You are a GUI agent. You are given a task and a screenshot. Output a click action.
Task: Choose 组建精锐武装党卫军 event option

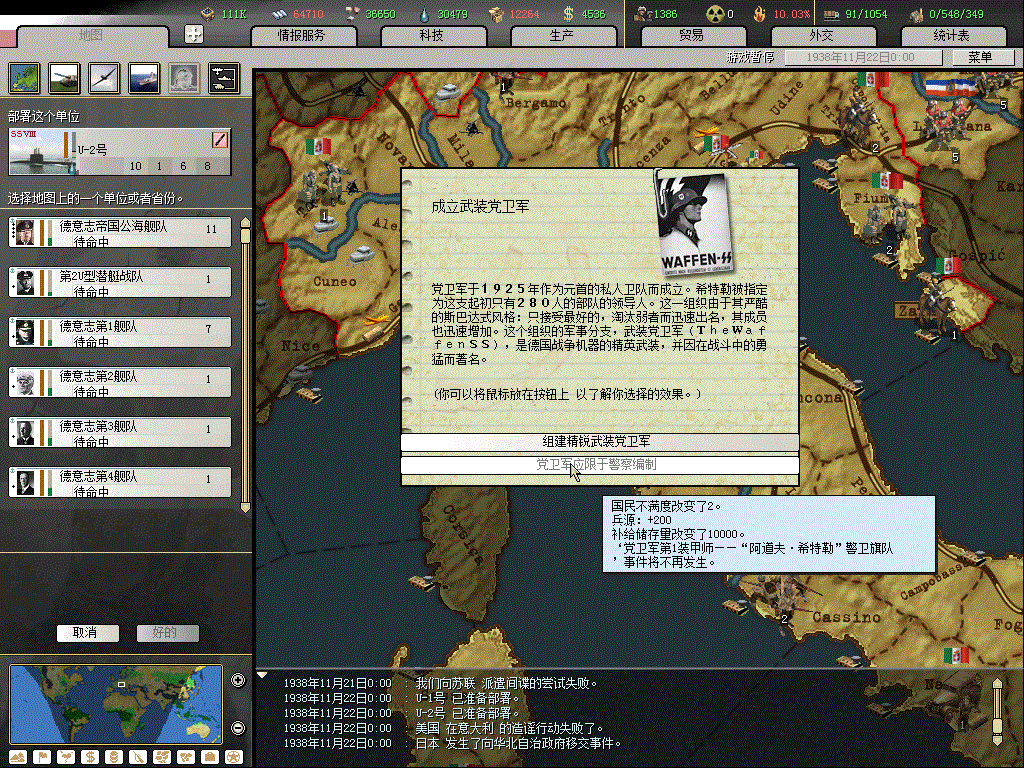coord(599,442)
